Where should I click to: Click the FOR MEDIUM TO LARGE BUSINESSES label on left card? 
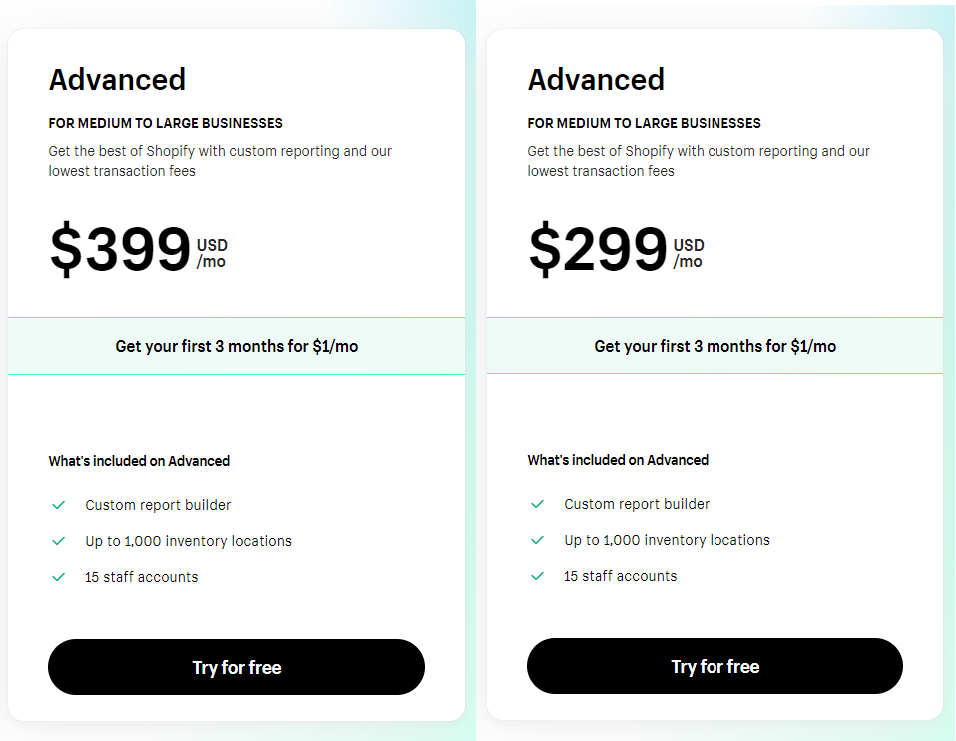pos(165,123)
